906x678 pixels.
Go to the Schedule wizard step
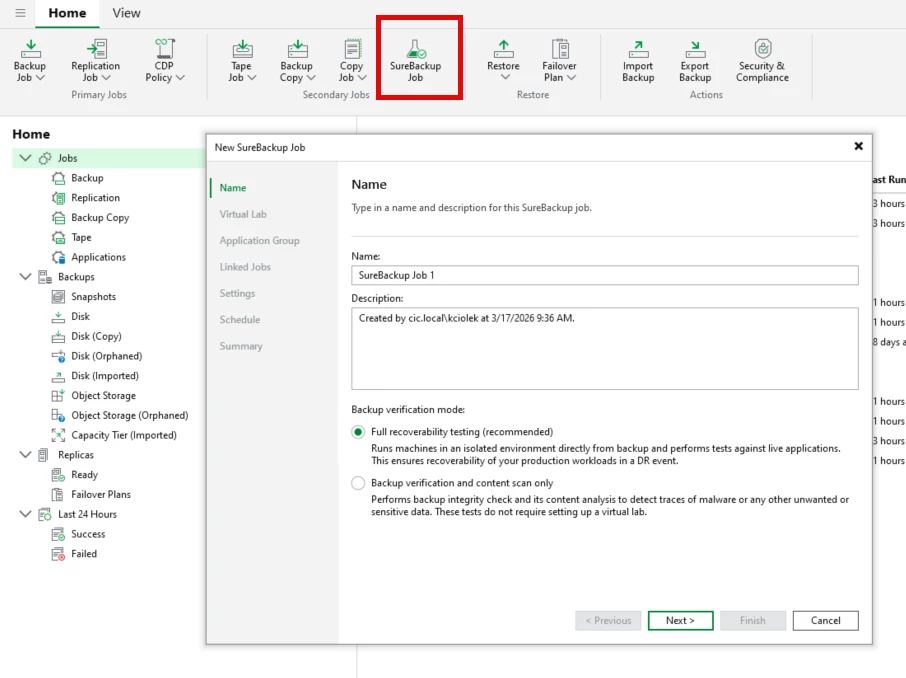(240, 320)
